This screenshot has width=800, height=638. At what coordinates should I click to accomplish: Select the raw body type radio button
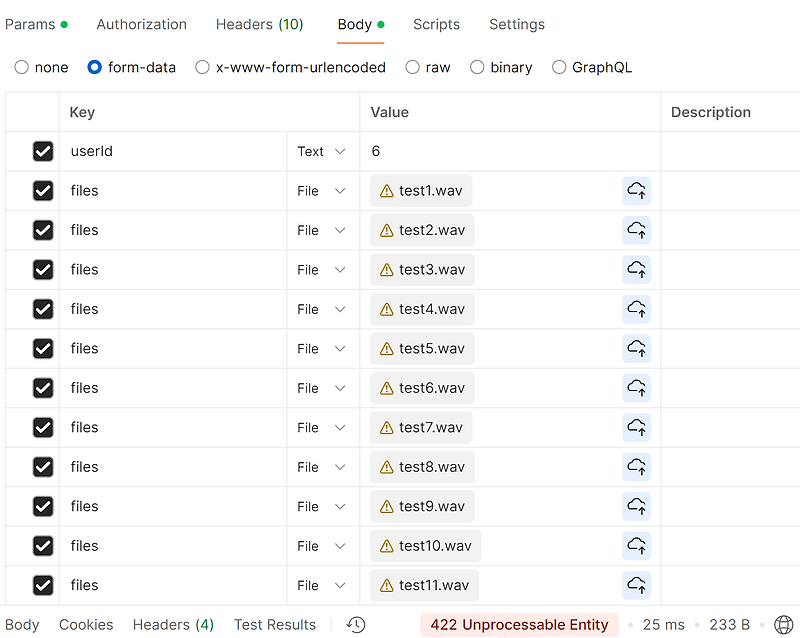[x=414, y=67]
